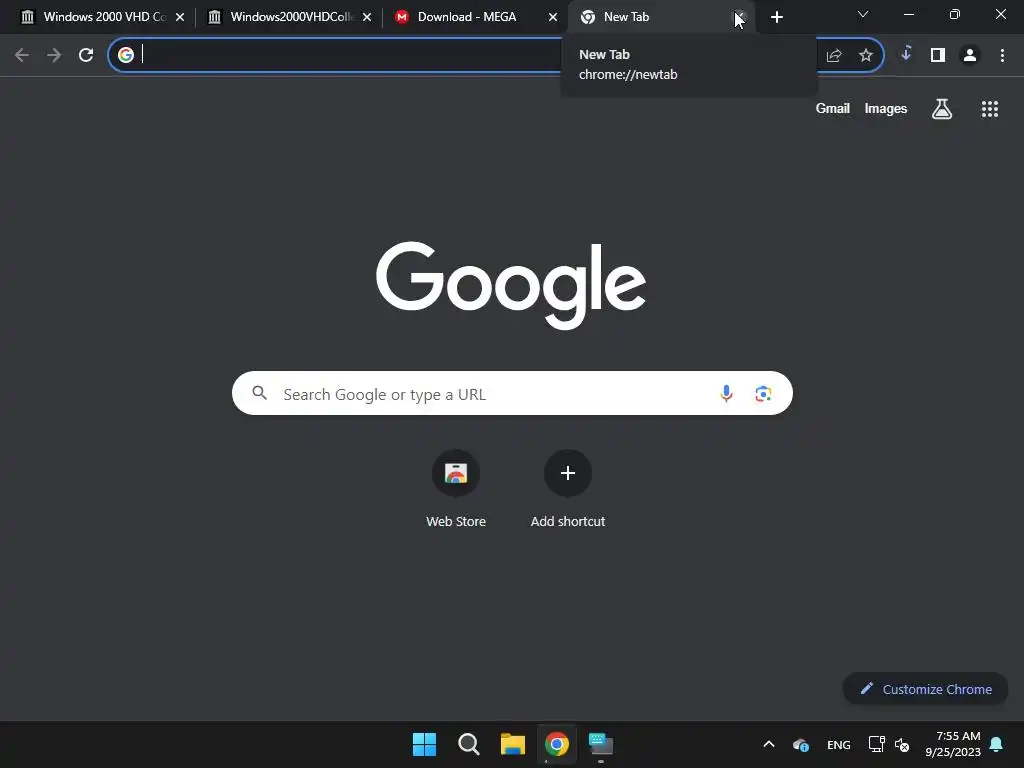Image resolution: width=1024 pixels, height=768 pixels.
Task: Click Customize Chrome button
Action: (x=925, y=688)
